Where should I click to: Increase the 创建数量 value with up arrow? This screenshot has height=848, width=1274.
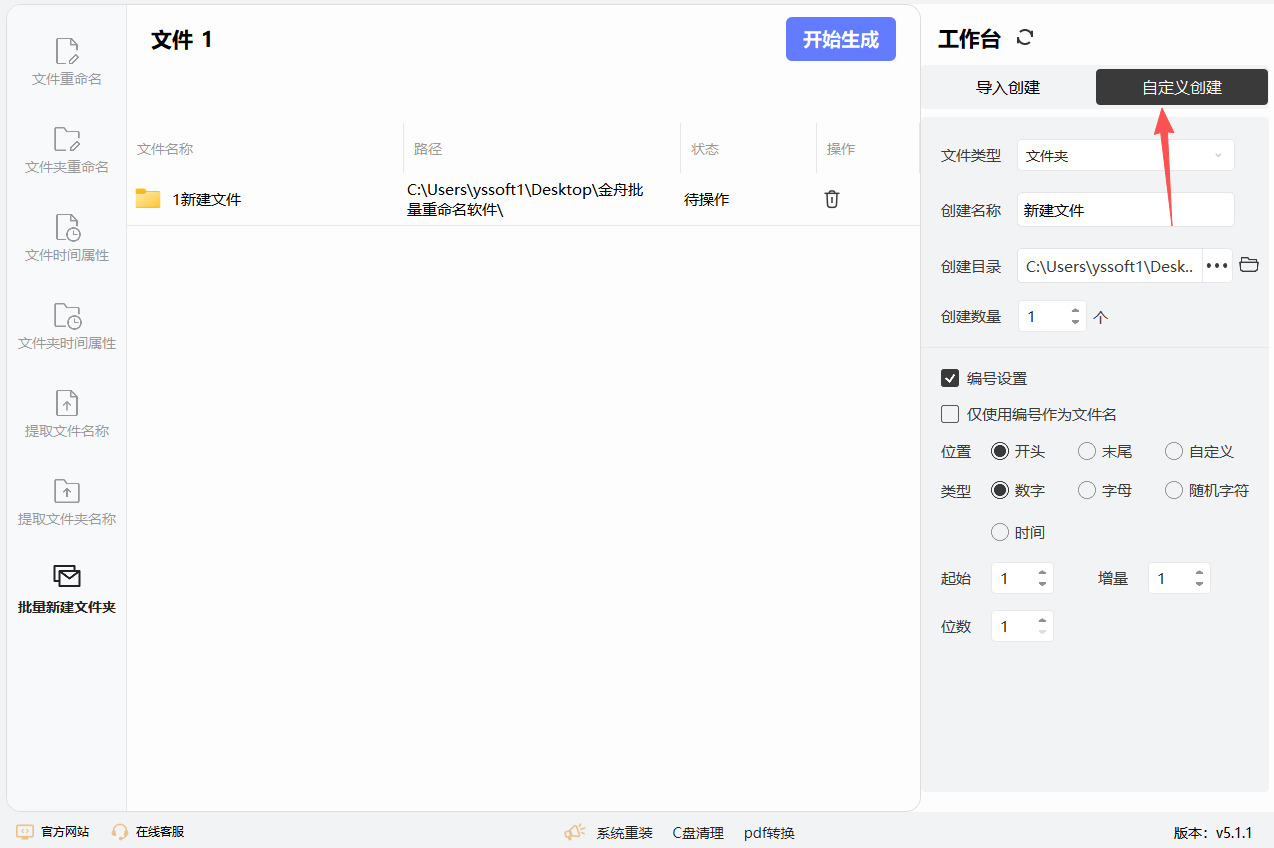coord(1075,311)
